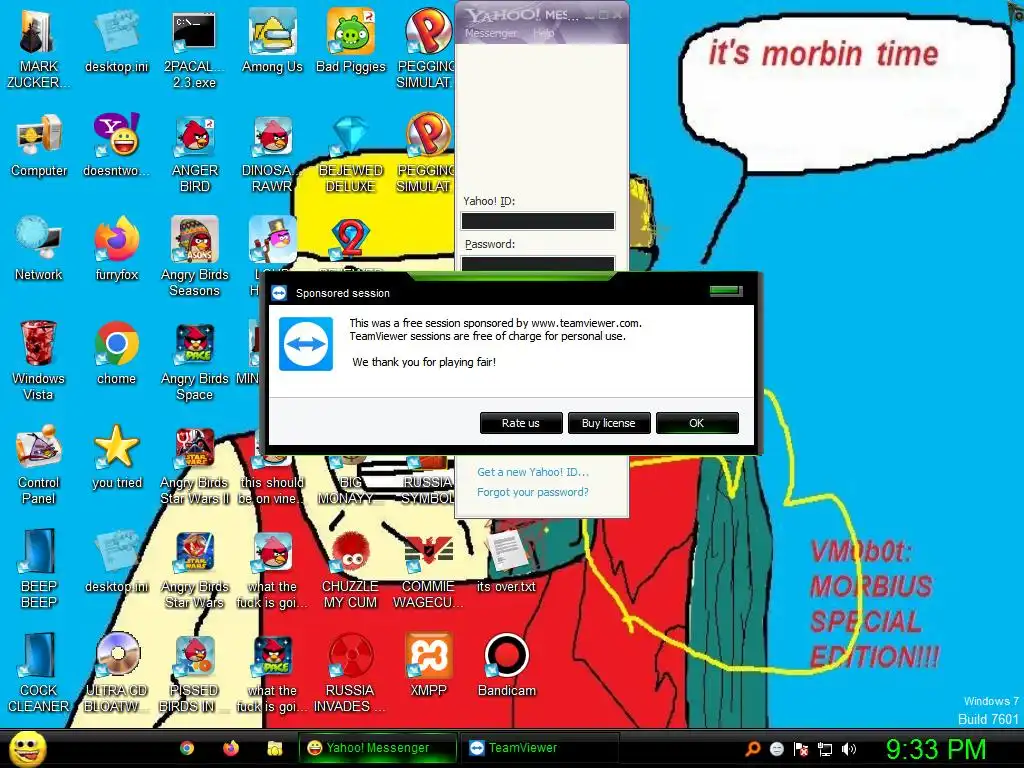Open the Messenger menu in Yahoo Messenger

[x=490, y=33]
